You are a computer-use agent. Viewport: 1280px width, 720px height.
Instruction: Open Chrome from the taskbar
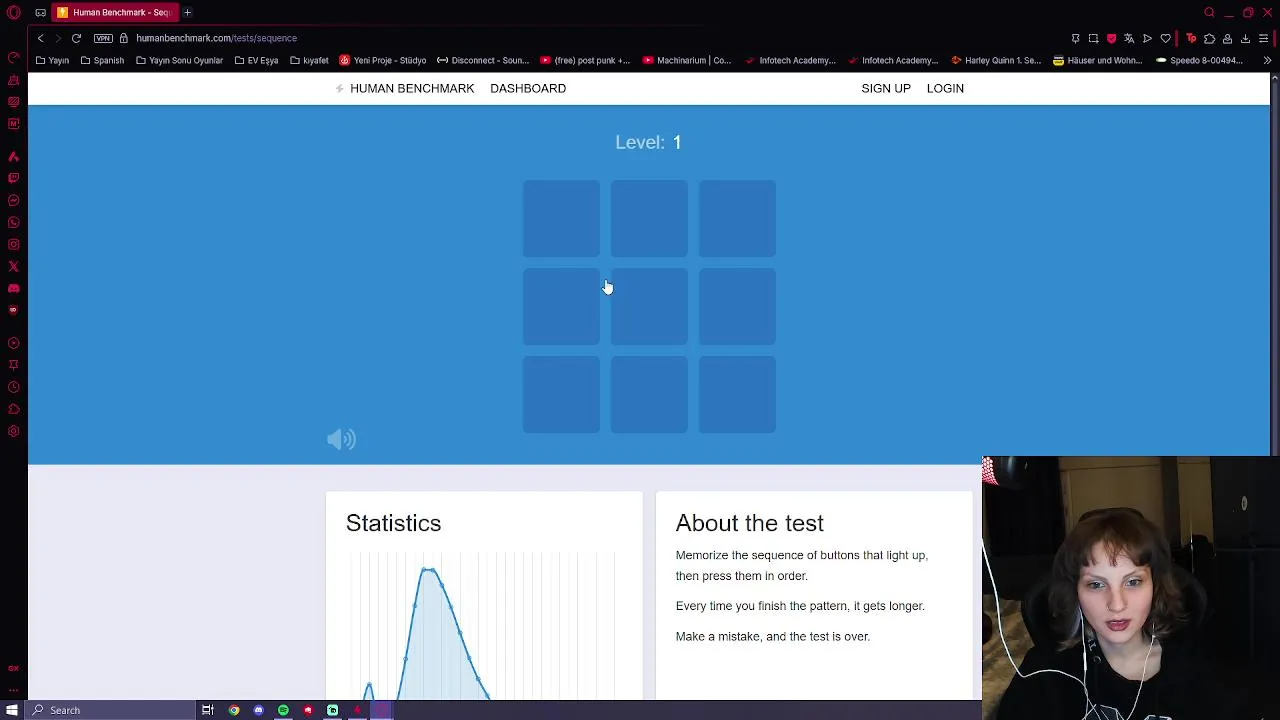[x=234, y=710]
